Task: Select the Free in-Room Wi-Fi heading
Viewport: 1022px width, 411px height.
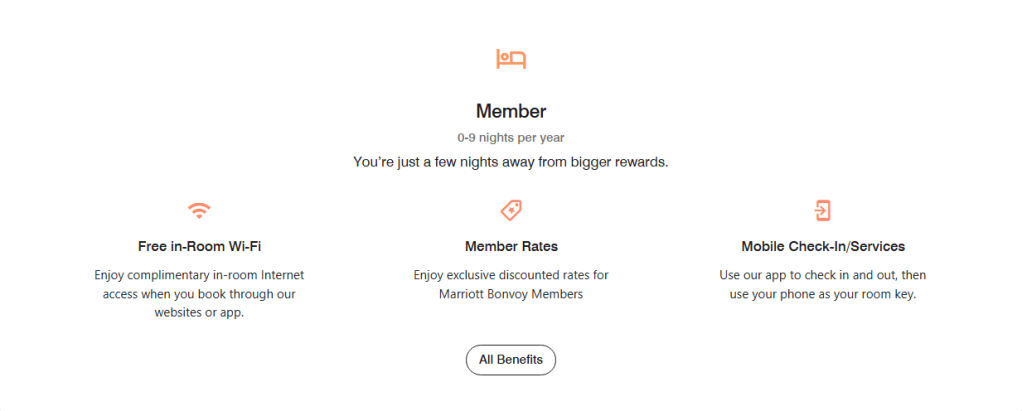Action: pyautogui.click(x=200, y=246)
